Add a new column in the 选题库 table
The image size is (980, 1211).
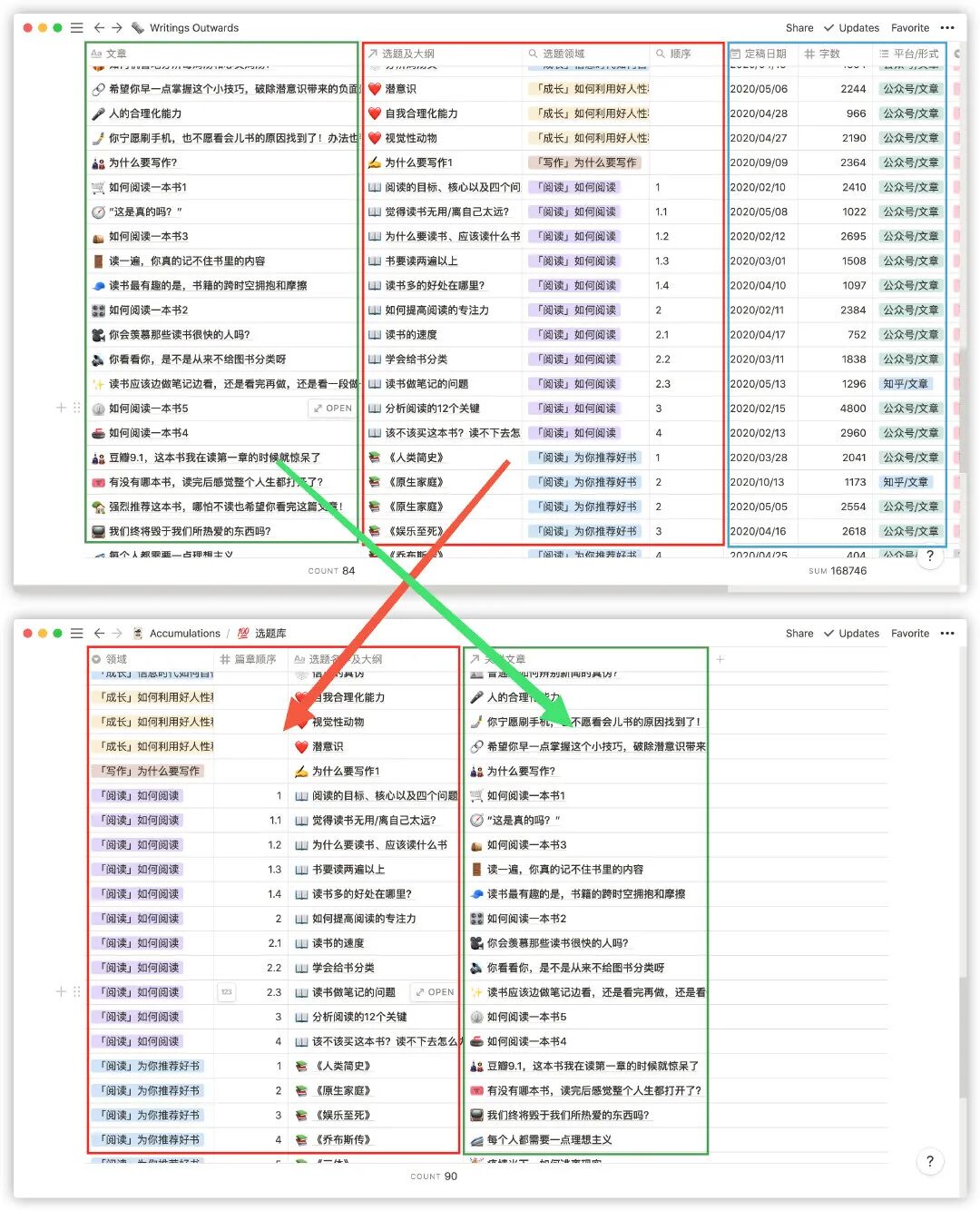point(720,659)
